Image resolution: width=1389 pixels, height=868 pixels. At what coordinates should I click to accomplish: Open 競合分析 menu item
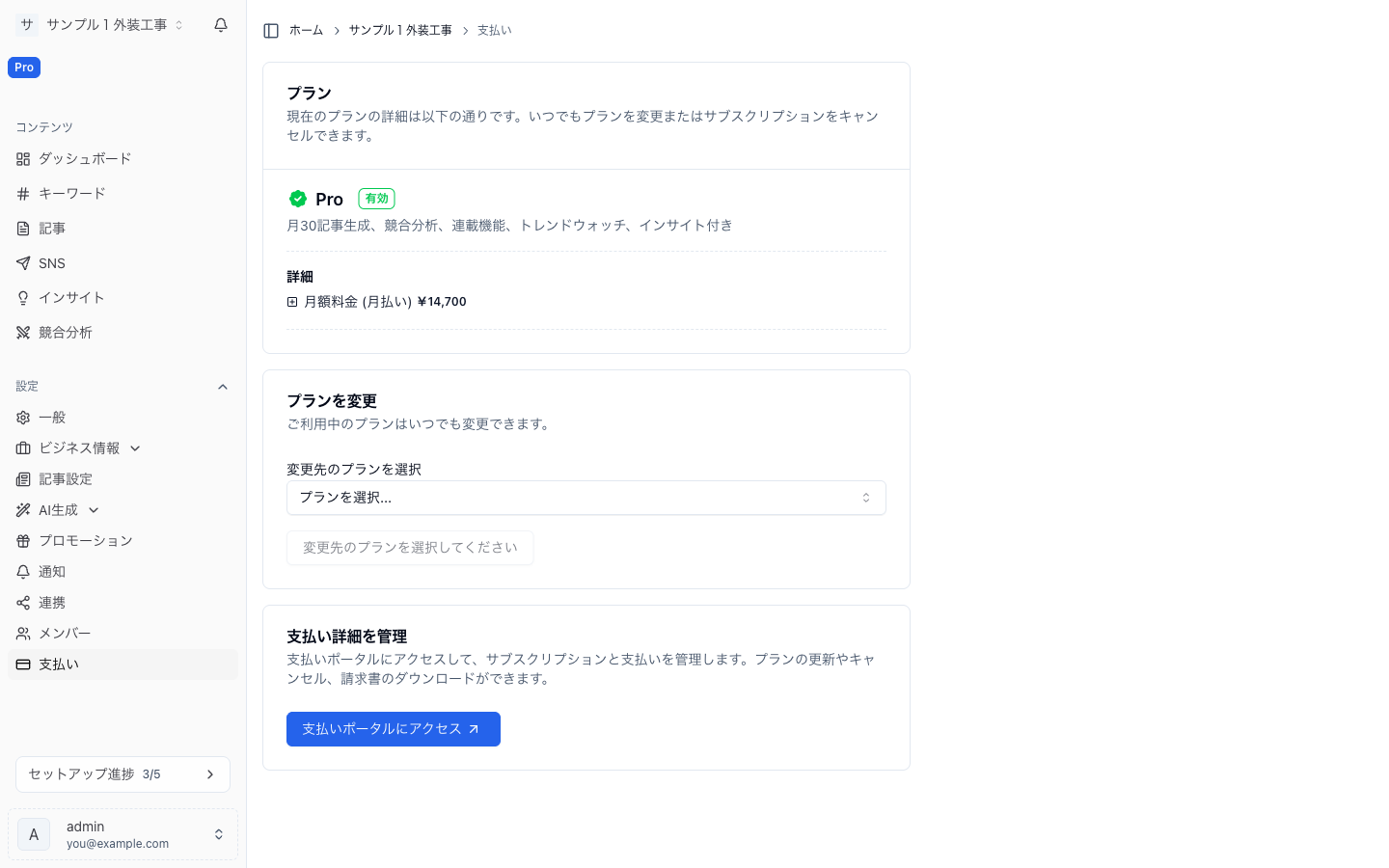point(123,333)
